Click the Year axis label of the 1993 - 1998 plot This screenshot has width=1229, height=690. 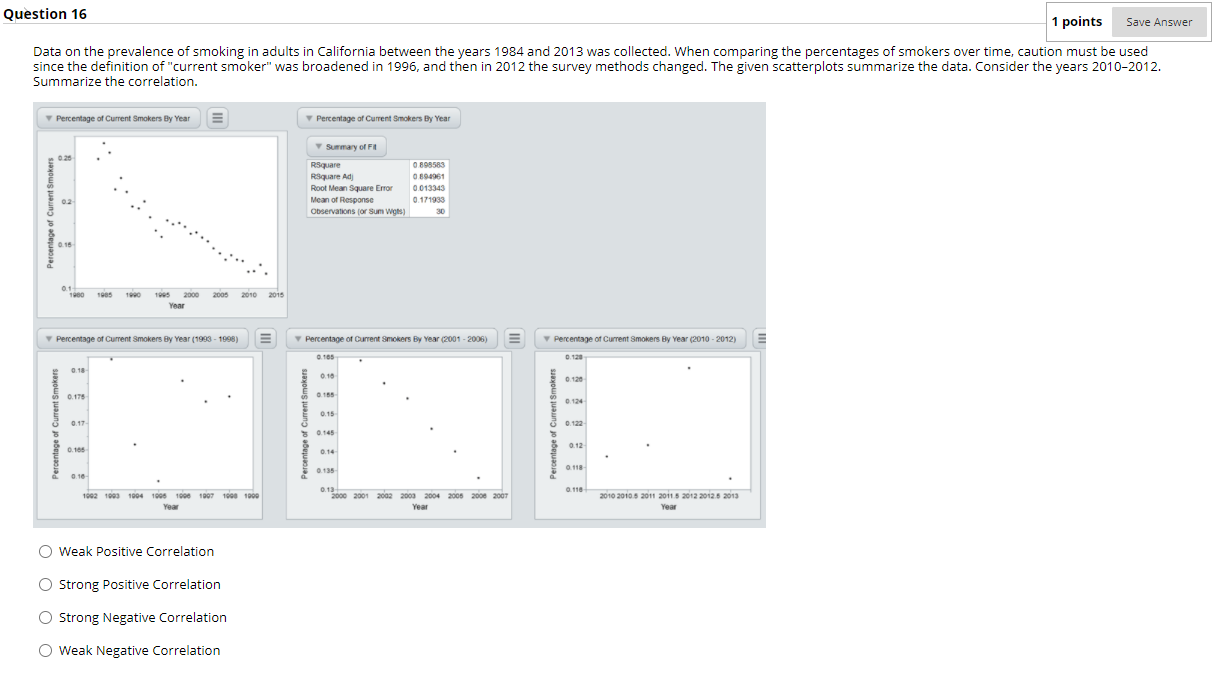coord(171,507)
